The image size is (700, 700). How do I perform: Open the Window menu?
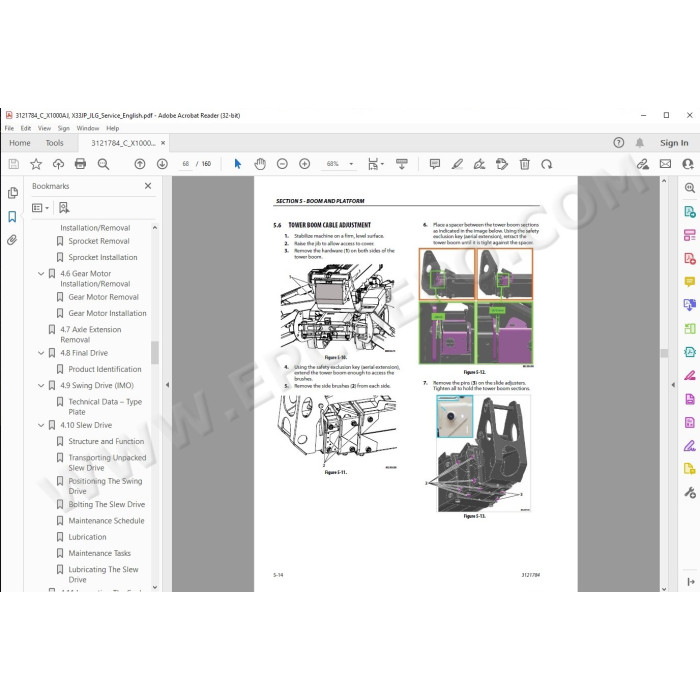(x=88, y=128)
